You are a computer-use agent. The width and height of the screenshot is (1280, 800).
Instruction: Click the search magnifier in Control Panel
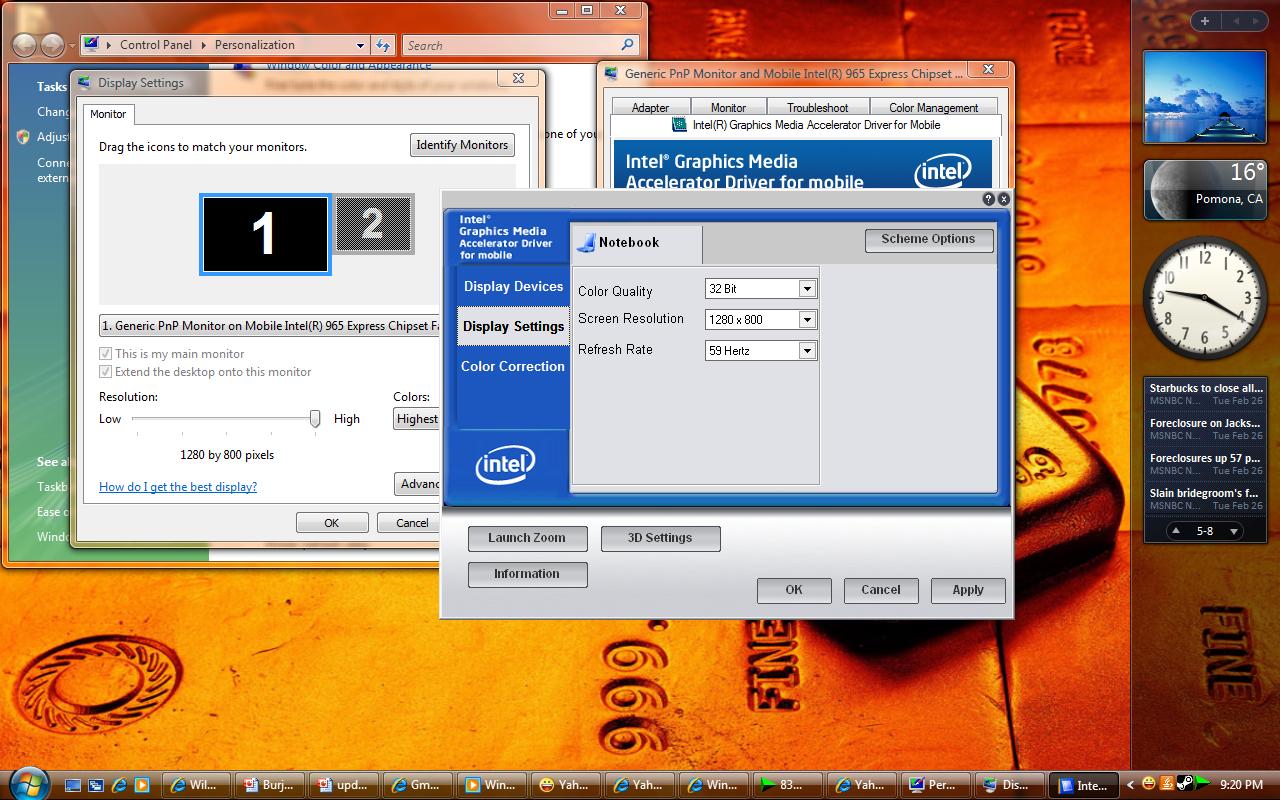click(627, 45)
